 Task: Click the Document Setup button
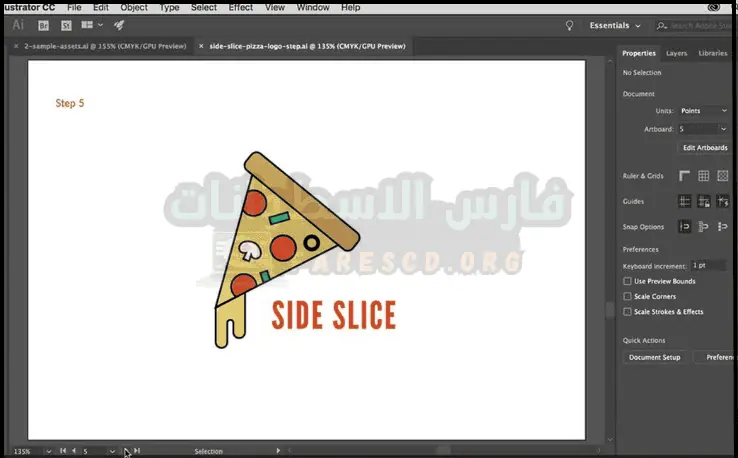click(656, 357)
